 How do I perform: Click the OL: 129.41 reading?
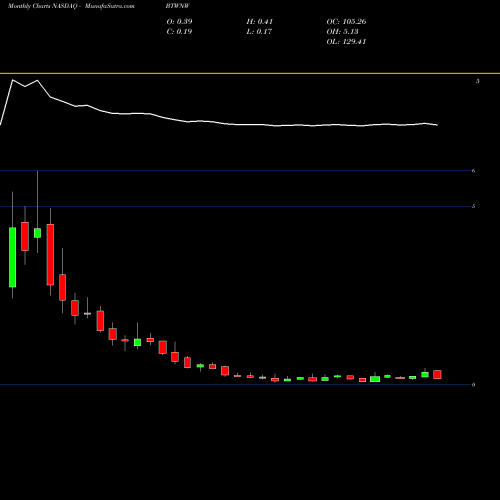coord(346,41)
